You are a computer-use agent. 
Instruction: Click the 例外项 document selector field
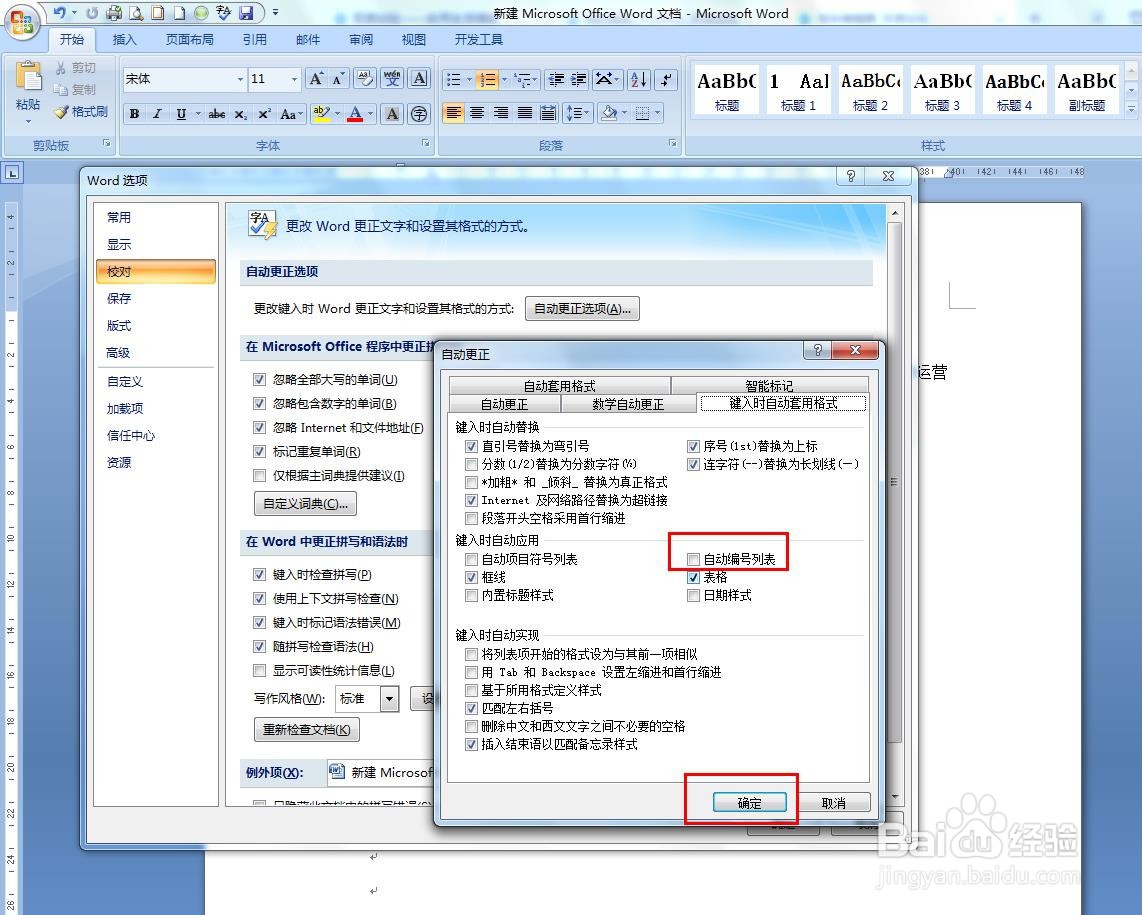click(379, 772)
